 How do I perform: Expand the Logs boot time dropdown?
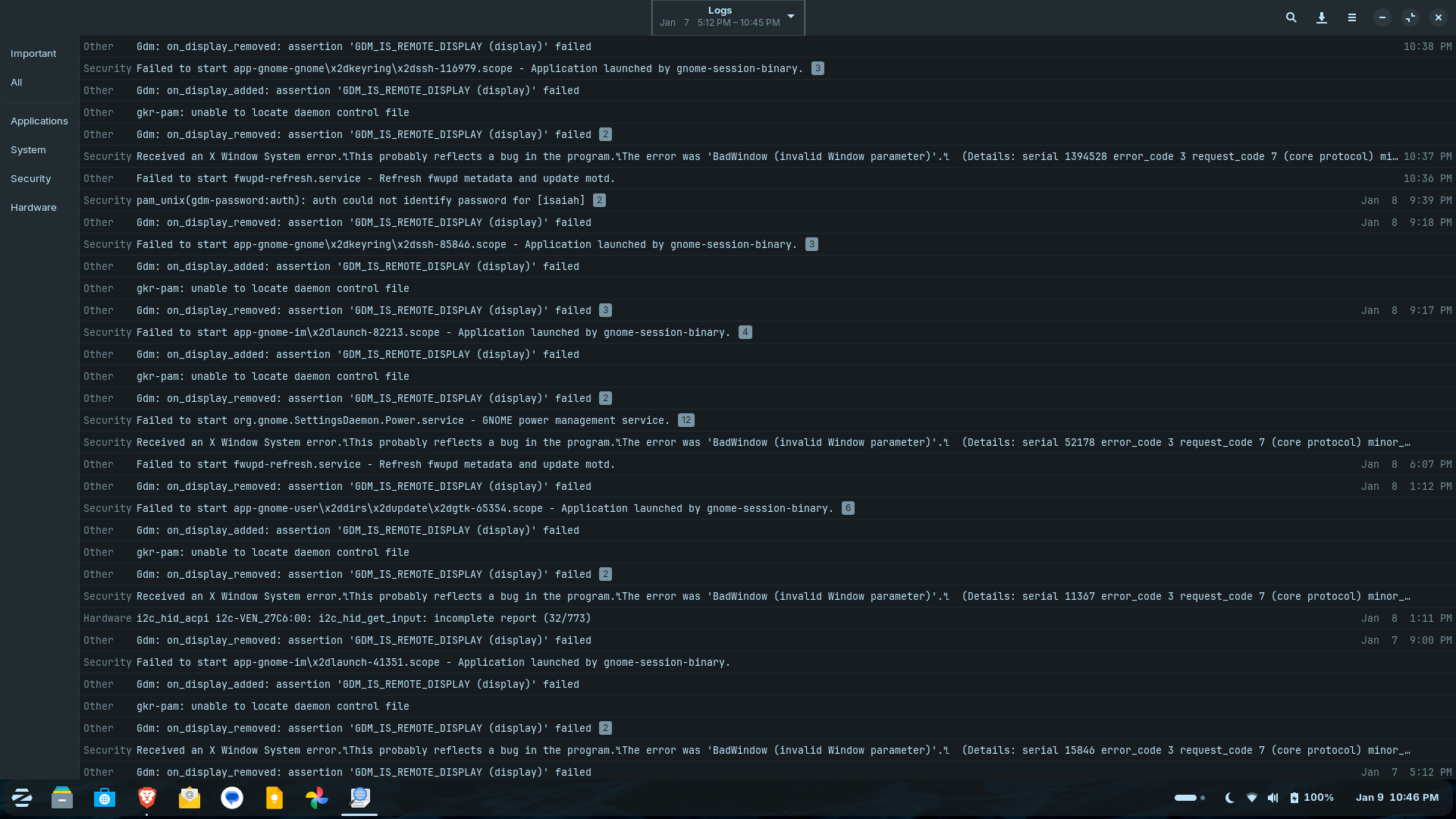point(791,17)
